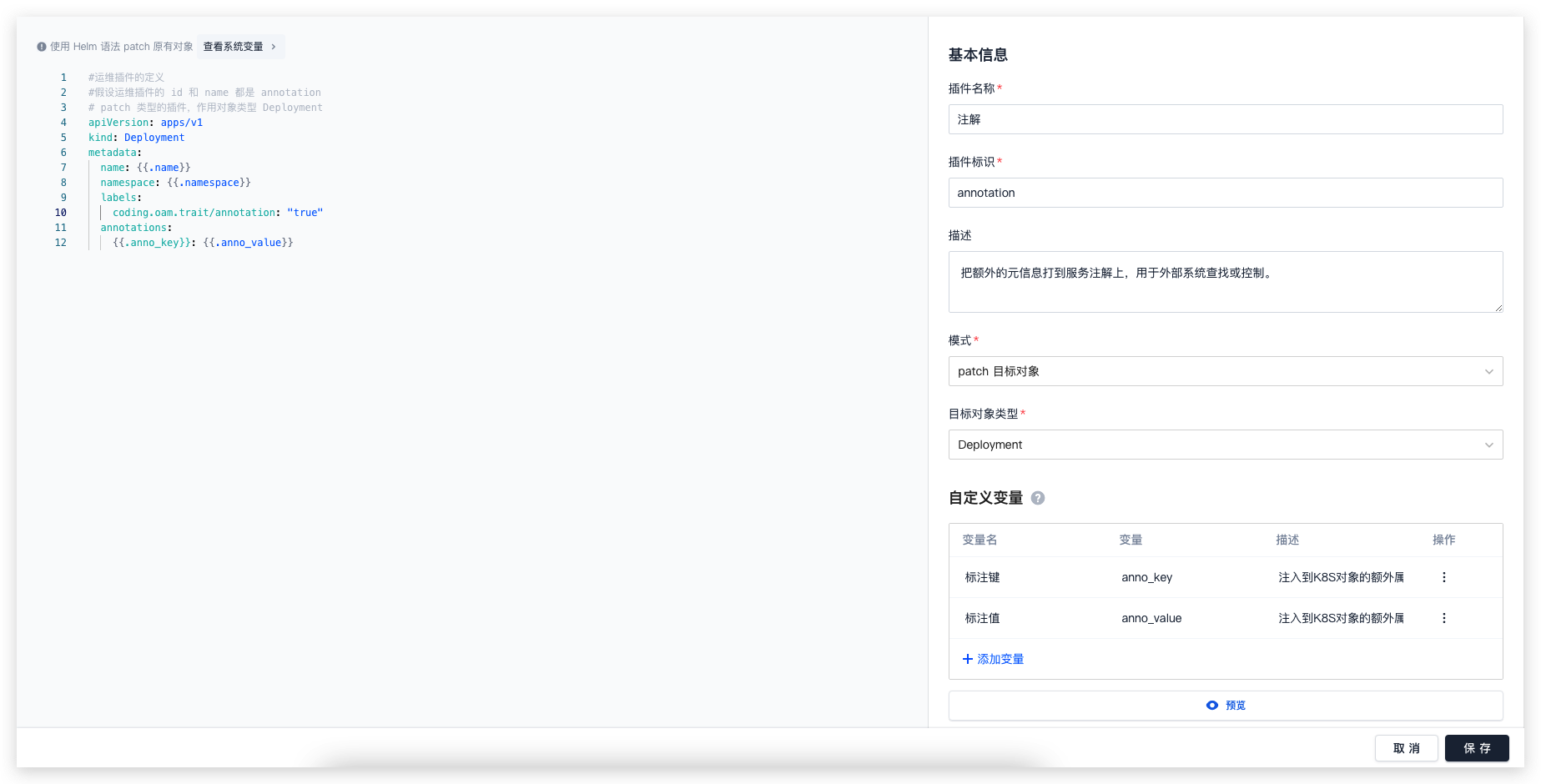Click into the 描述 textarea
Screen dimensions: 1541x784
point(1226,282)
